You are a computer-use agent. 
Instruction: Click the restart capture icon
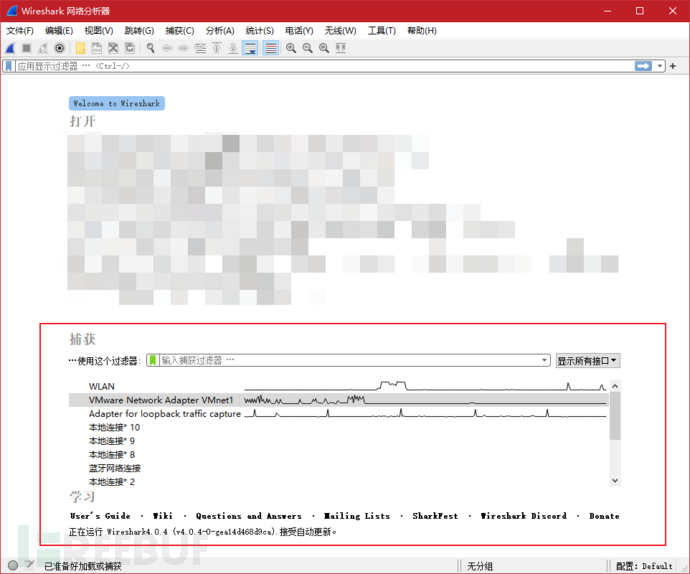click(x=43, y=48)
